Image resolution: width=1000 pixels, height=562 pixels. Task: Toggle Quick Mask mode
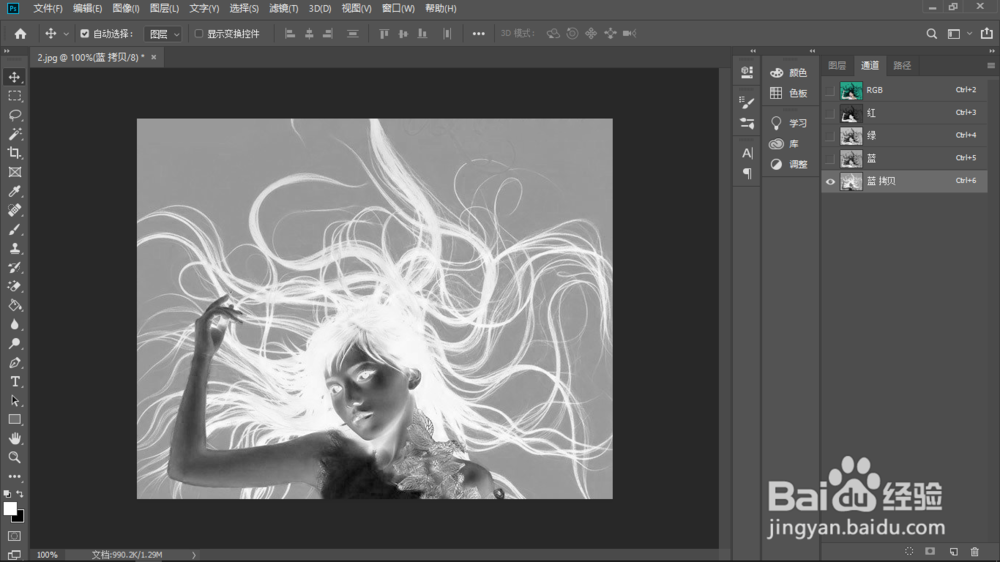tap(15, 536)
